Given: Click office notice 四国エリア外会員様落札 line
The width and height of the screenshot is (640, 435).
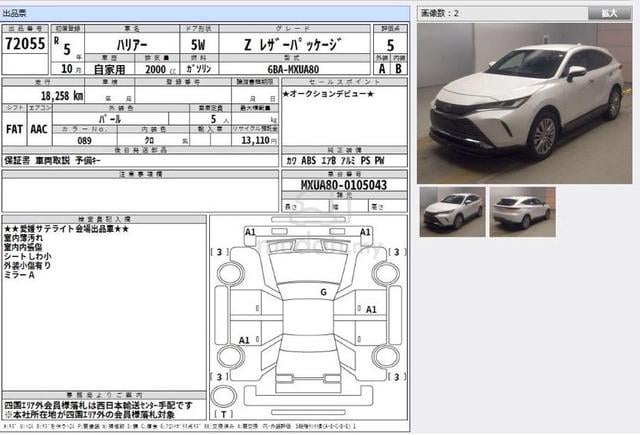Looking at the screenshot, I should click(x=98, y=405).
